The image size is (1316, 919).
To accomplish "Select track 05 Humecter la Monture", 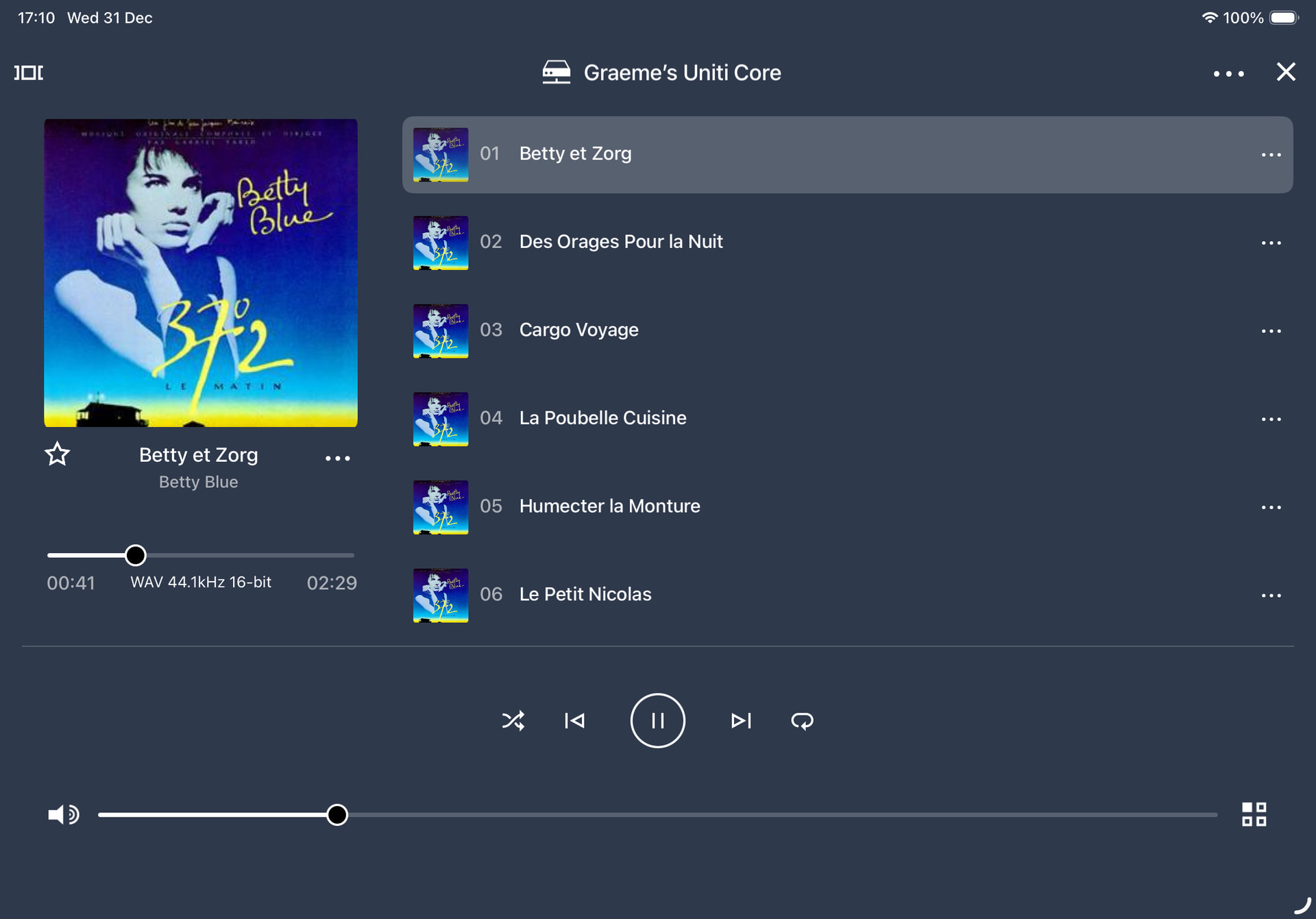I will (609, 506).
